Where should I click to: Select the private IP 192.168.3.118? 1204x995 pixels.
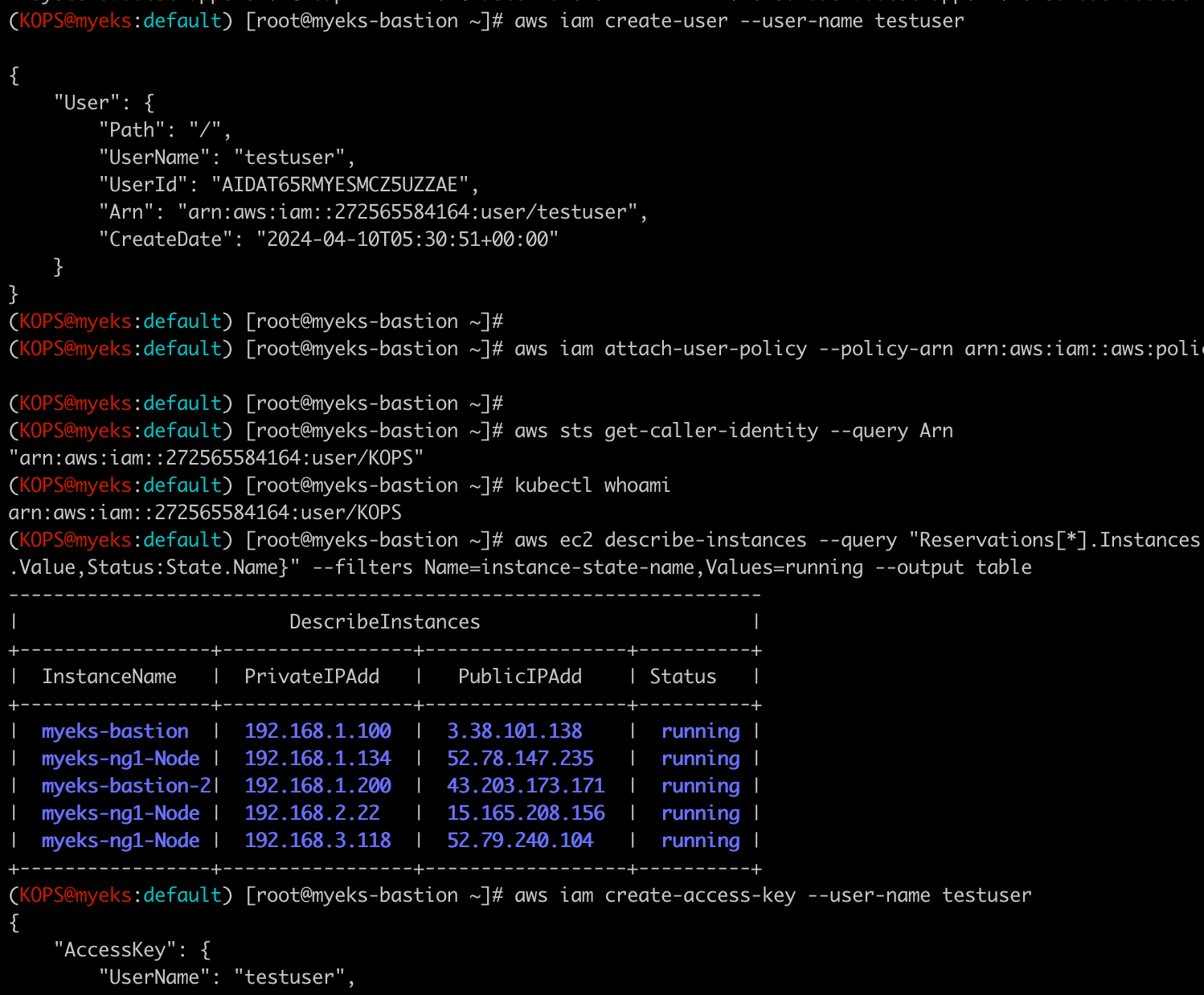tap(317, 841)
